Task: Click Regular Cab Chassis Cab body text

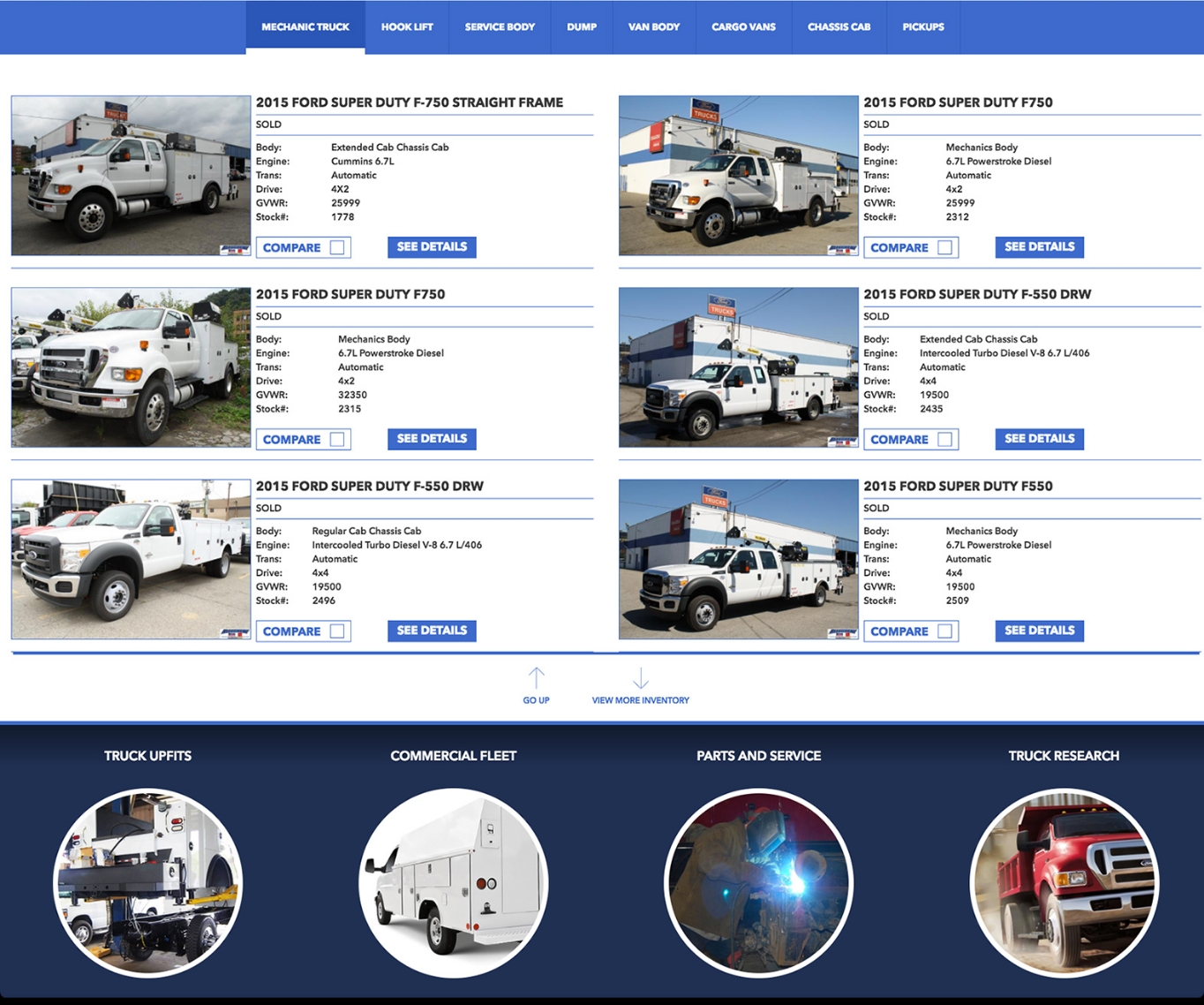Action: [366, 531]
